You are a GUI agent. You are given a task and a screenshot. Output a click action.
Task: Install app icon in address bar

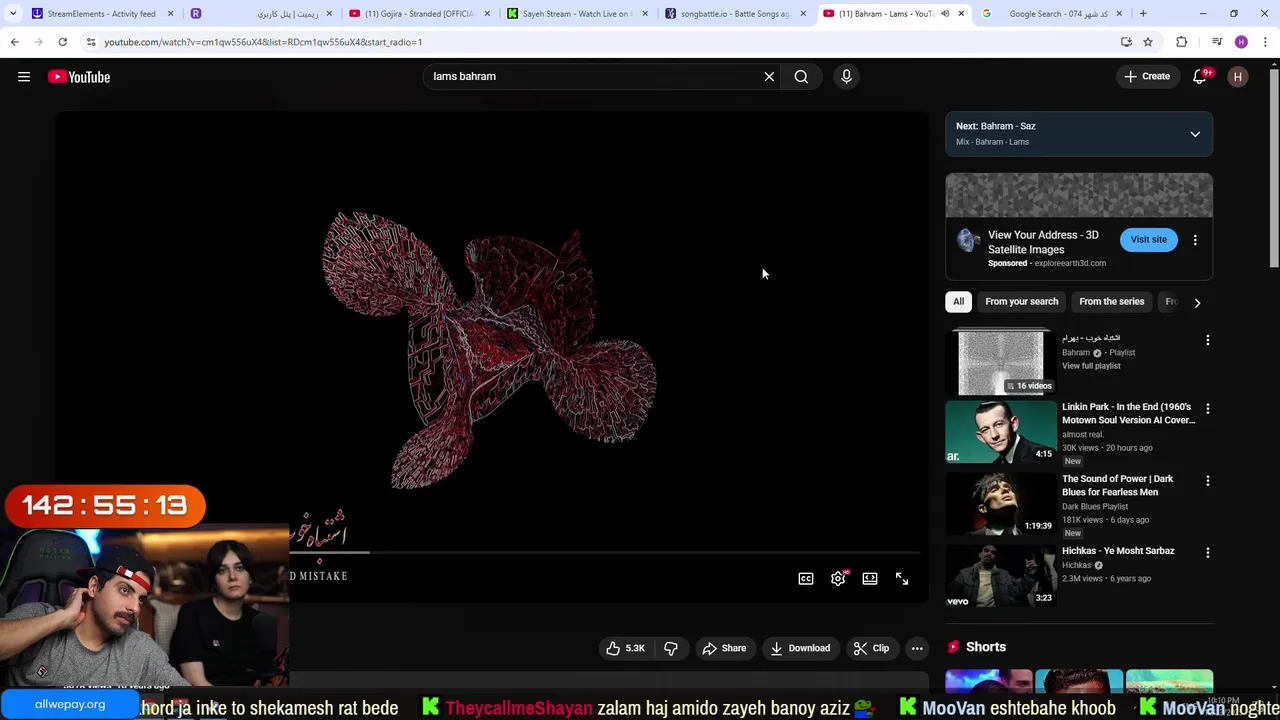[1126, 42]
